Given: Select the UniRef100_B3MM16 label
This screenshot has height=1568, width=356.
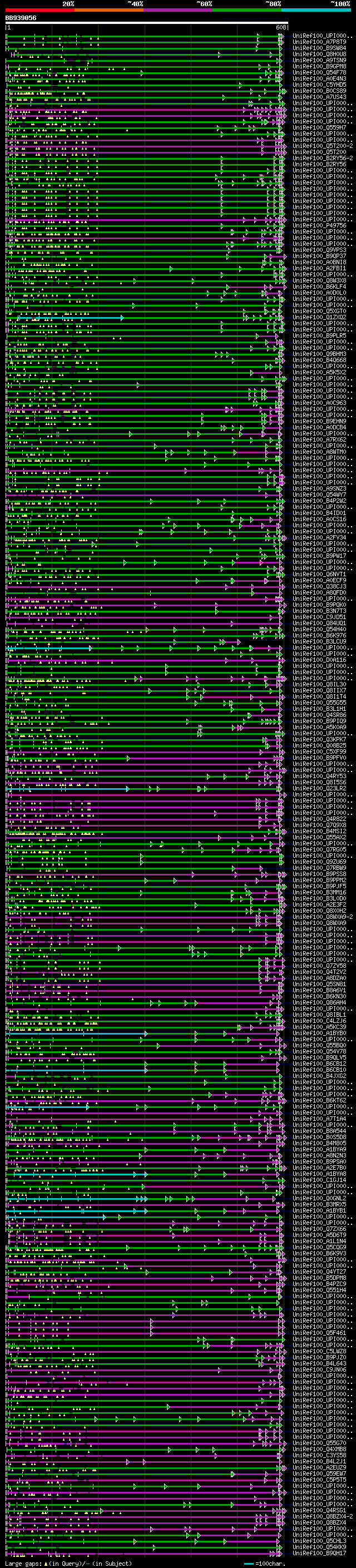Looking at the screenshot, I should coord(319,892).
